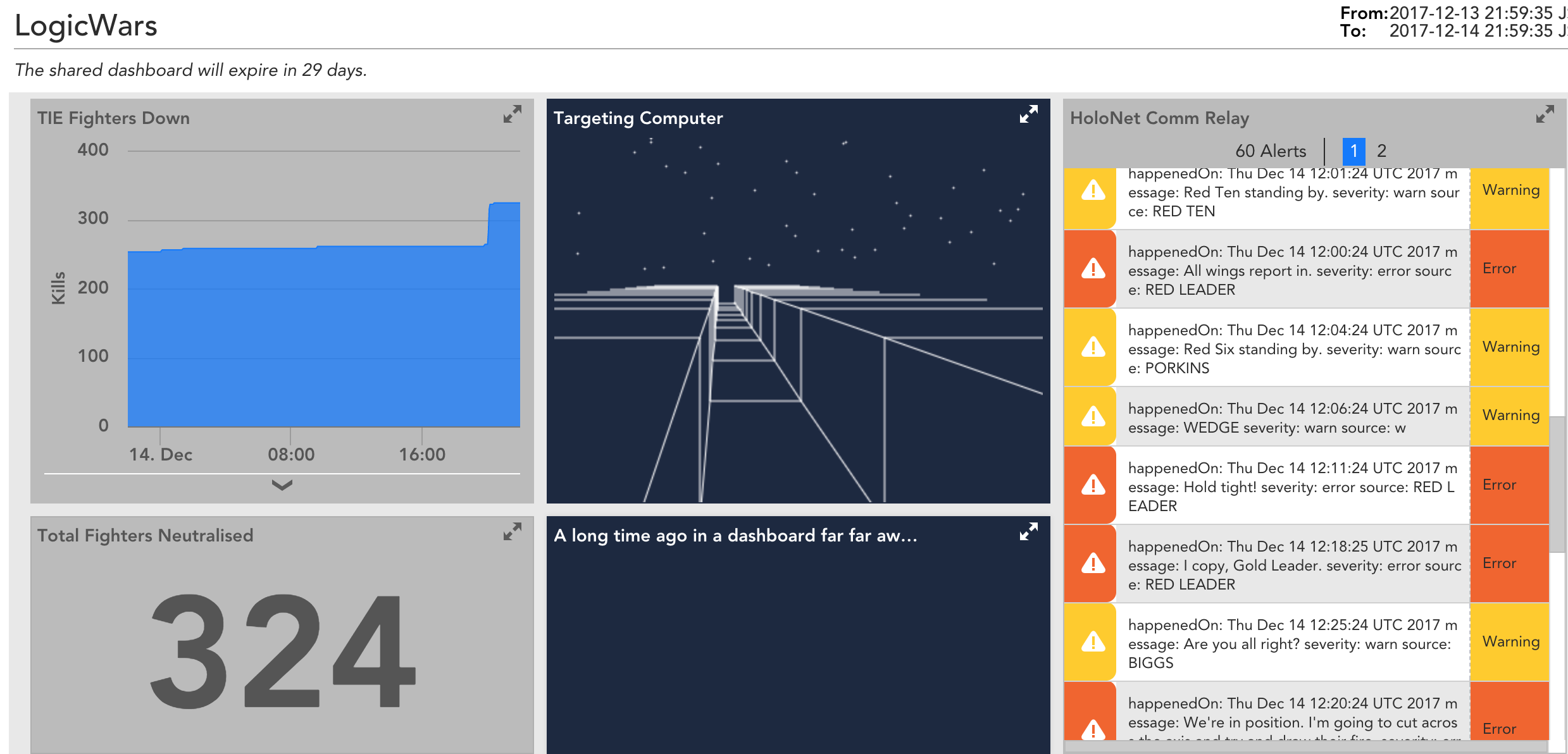Click the '60 Alerts' count text
This screenshot has height=754, width=1568.
pos(1271,151)
